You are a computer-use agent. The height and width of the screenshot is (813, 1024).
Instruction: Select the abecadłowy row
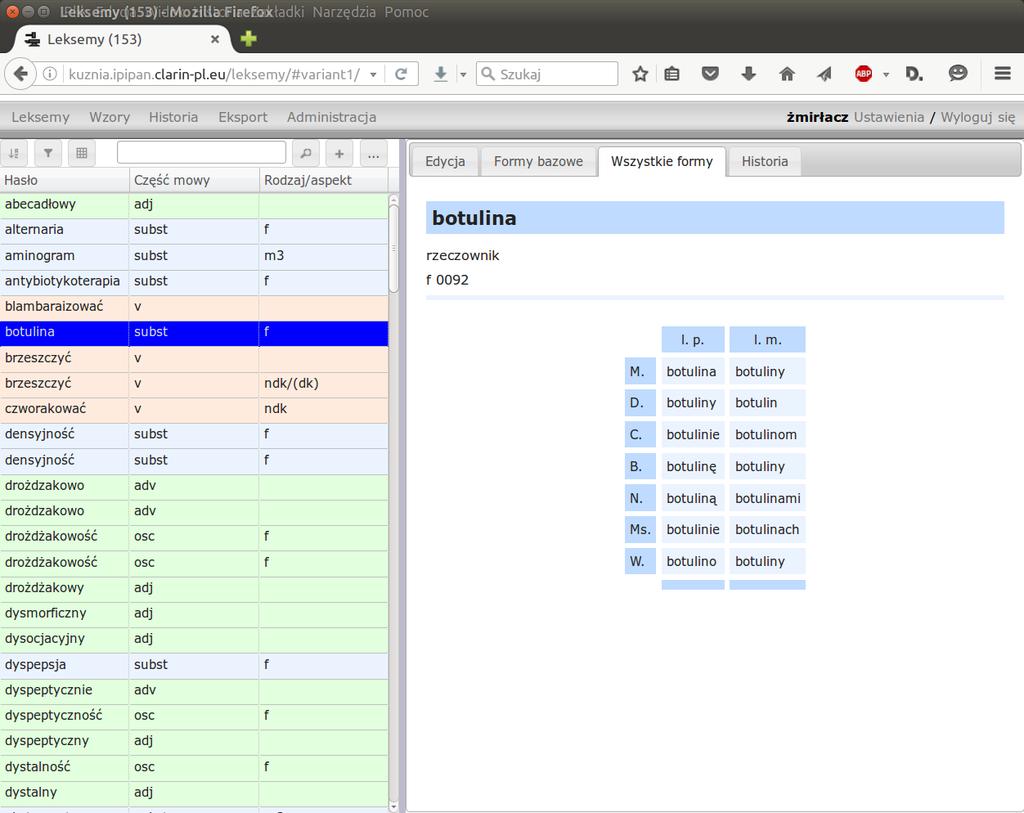pos(194,204)
